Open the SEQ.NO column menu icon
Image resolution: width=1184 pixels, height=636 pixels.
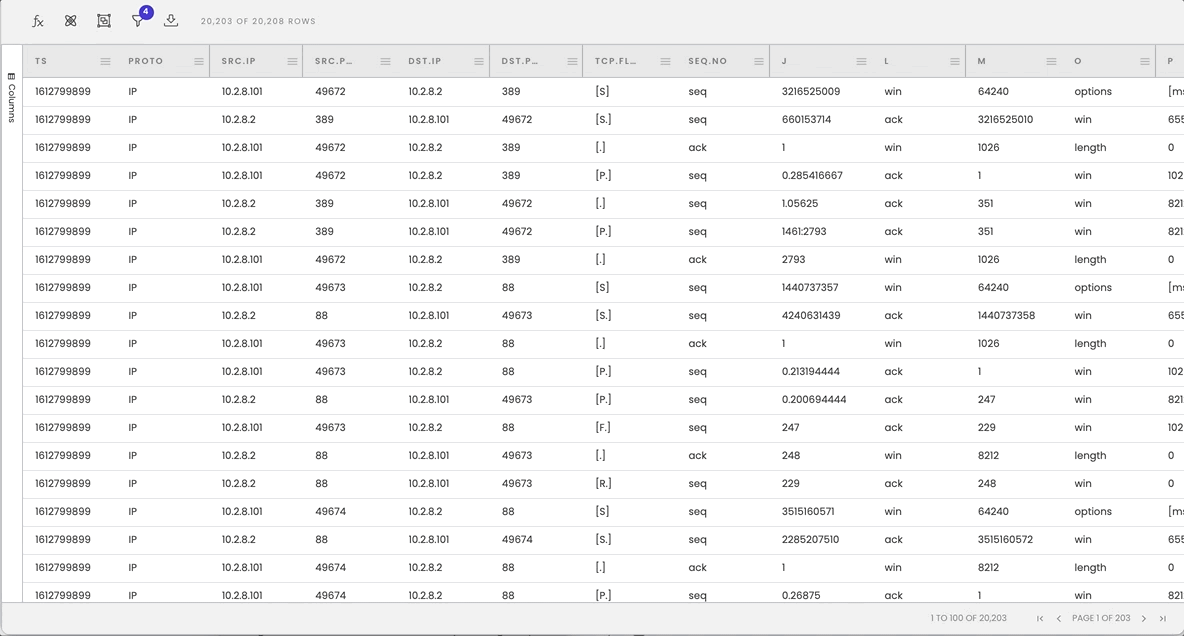click(x=759, y=61)
